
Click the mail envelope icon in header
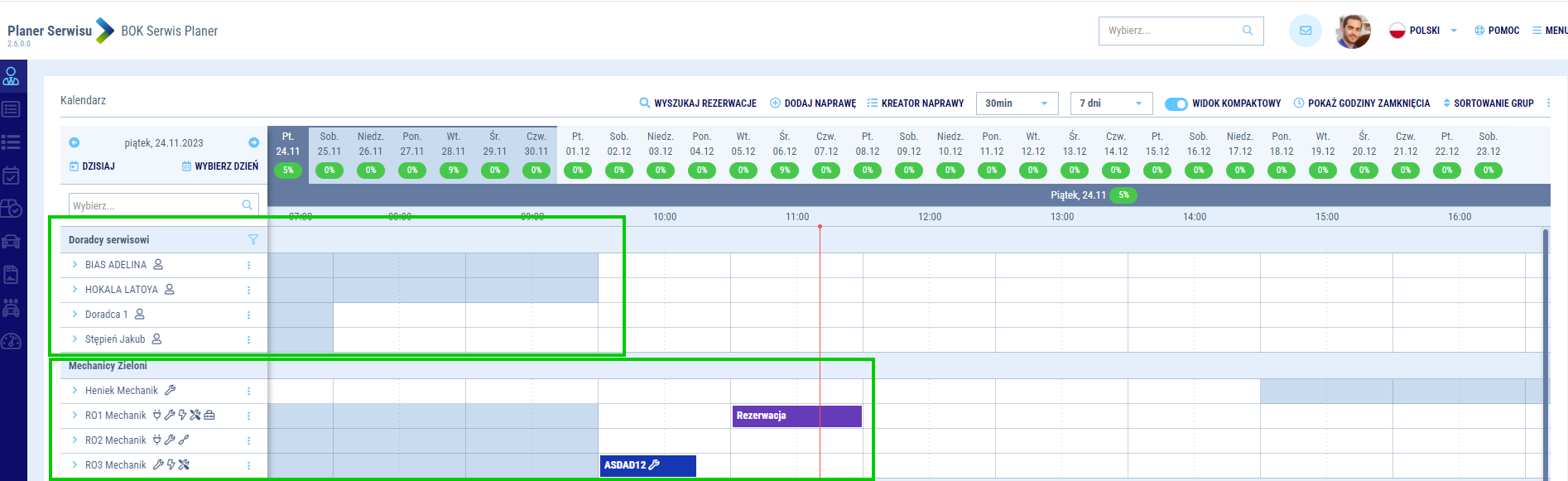[x=1305, y=31]
